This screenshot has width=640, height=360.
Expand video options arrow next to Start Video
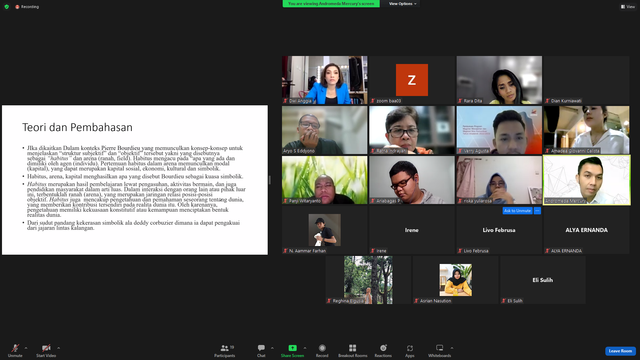58,348
